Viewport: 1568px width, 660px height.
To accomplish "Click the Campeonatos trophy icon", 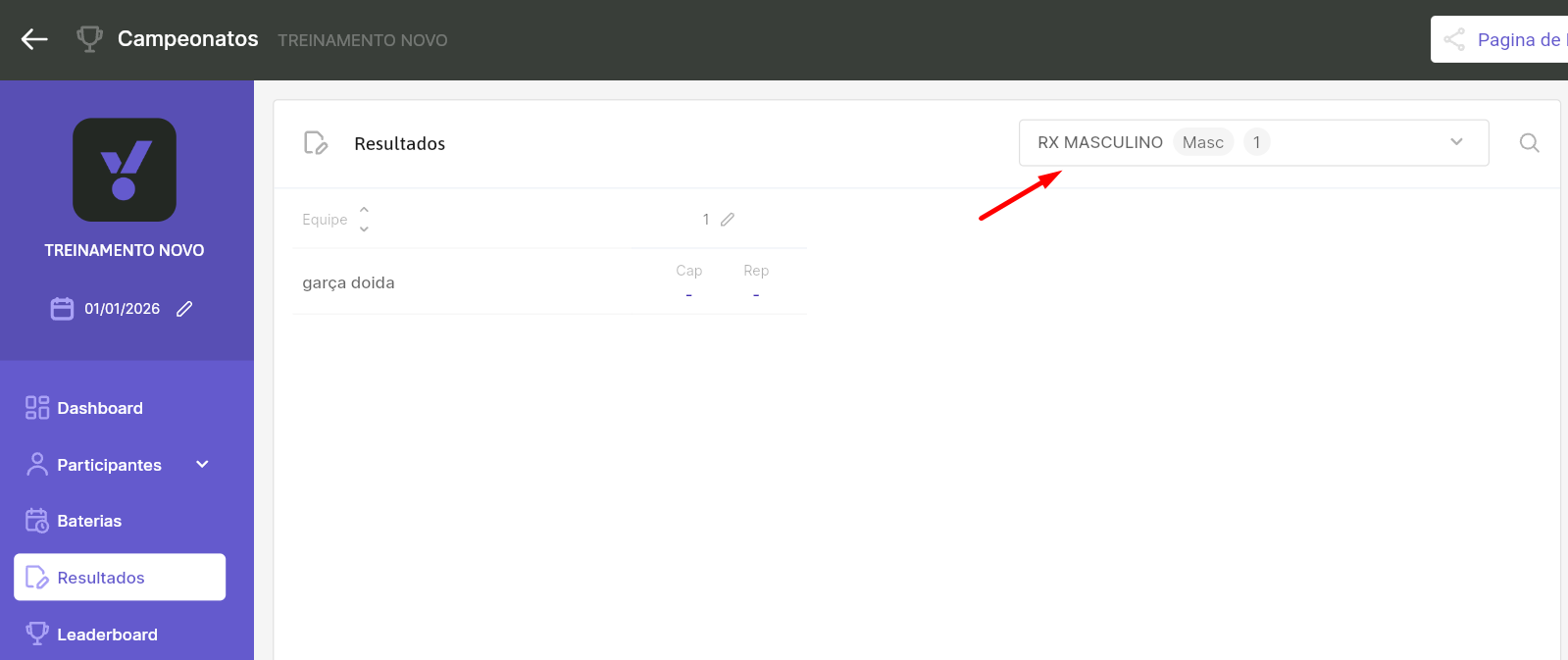I will (89, 39).
